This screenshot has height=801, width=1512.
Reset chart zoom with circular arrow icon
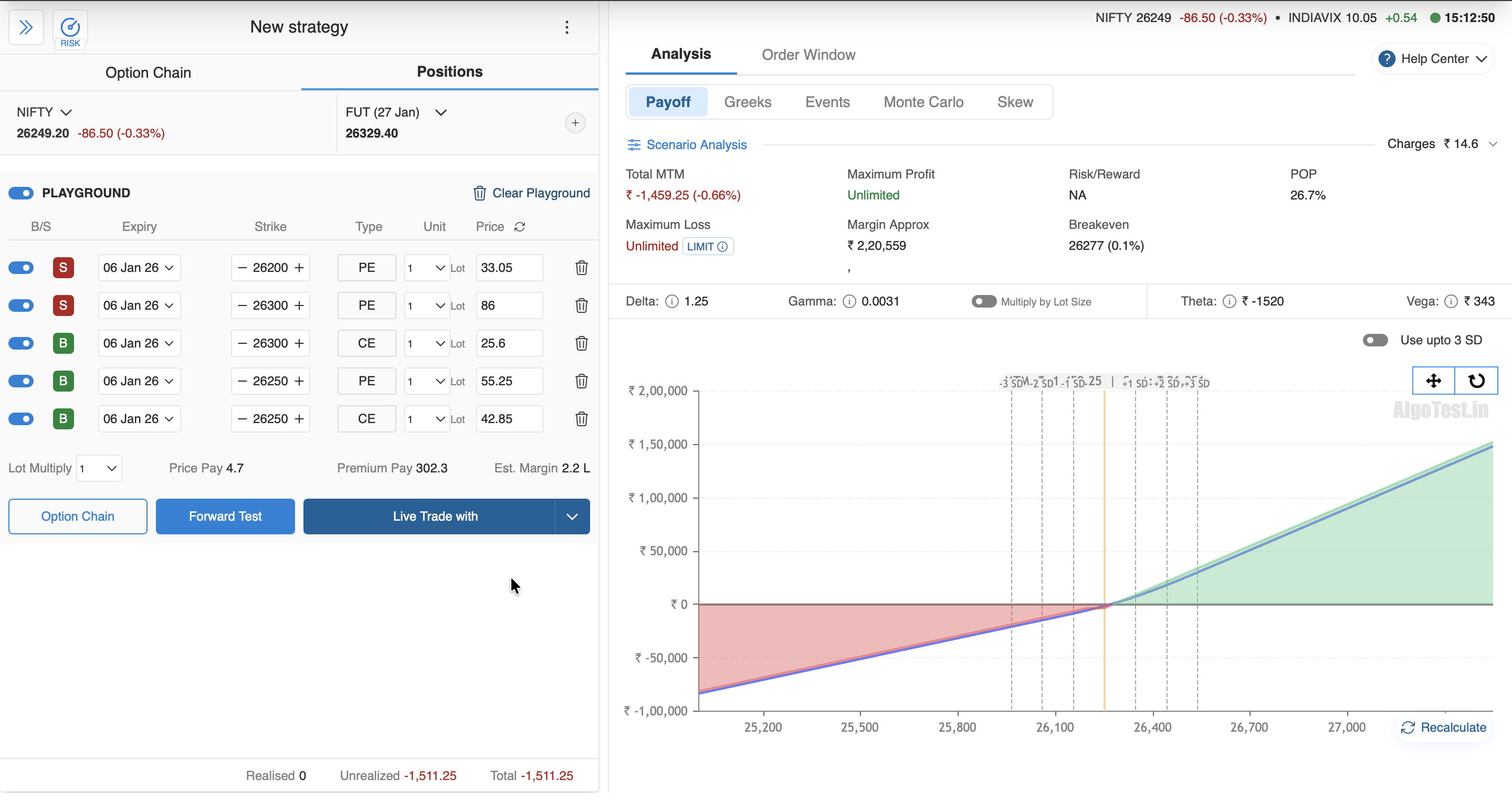tap(1476, 381)
